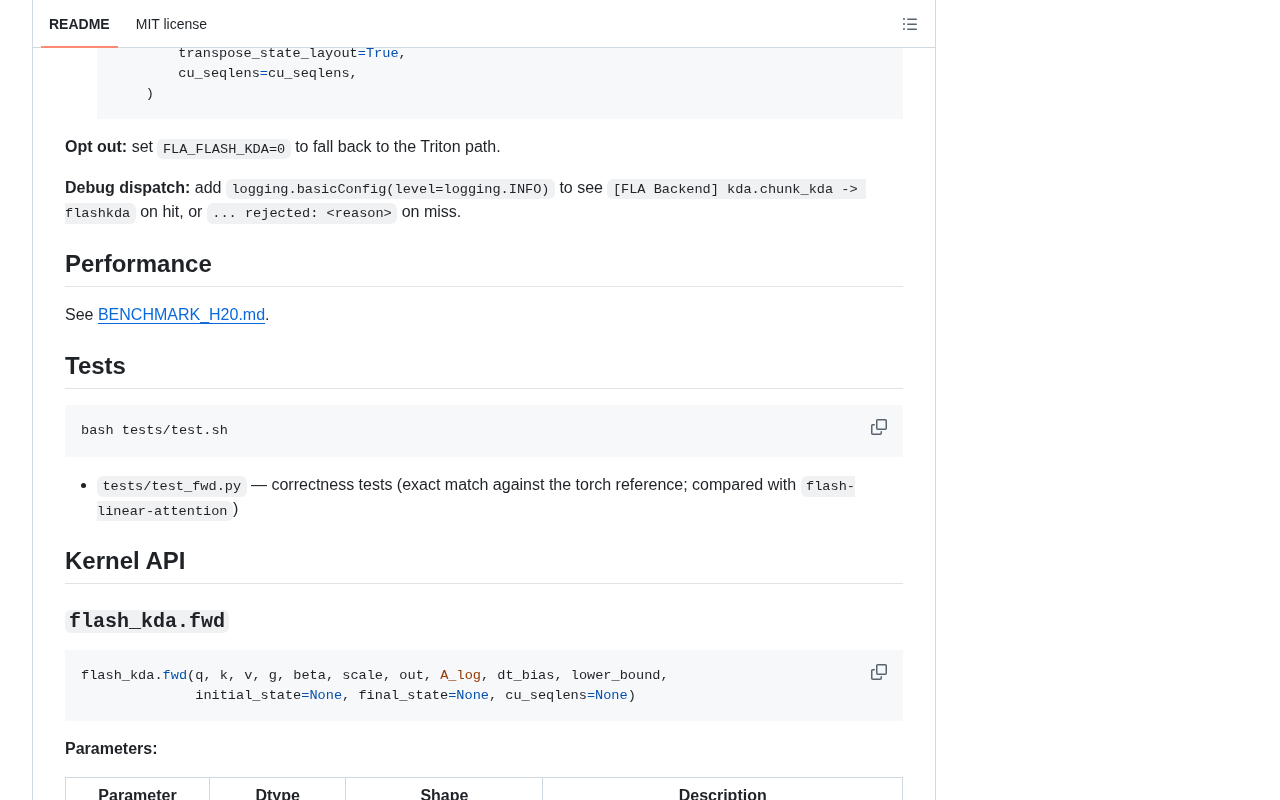Screen dimensions: 1280x800
Task: Click the '... rejected: <reason>' code
Action: click(302, 213)
